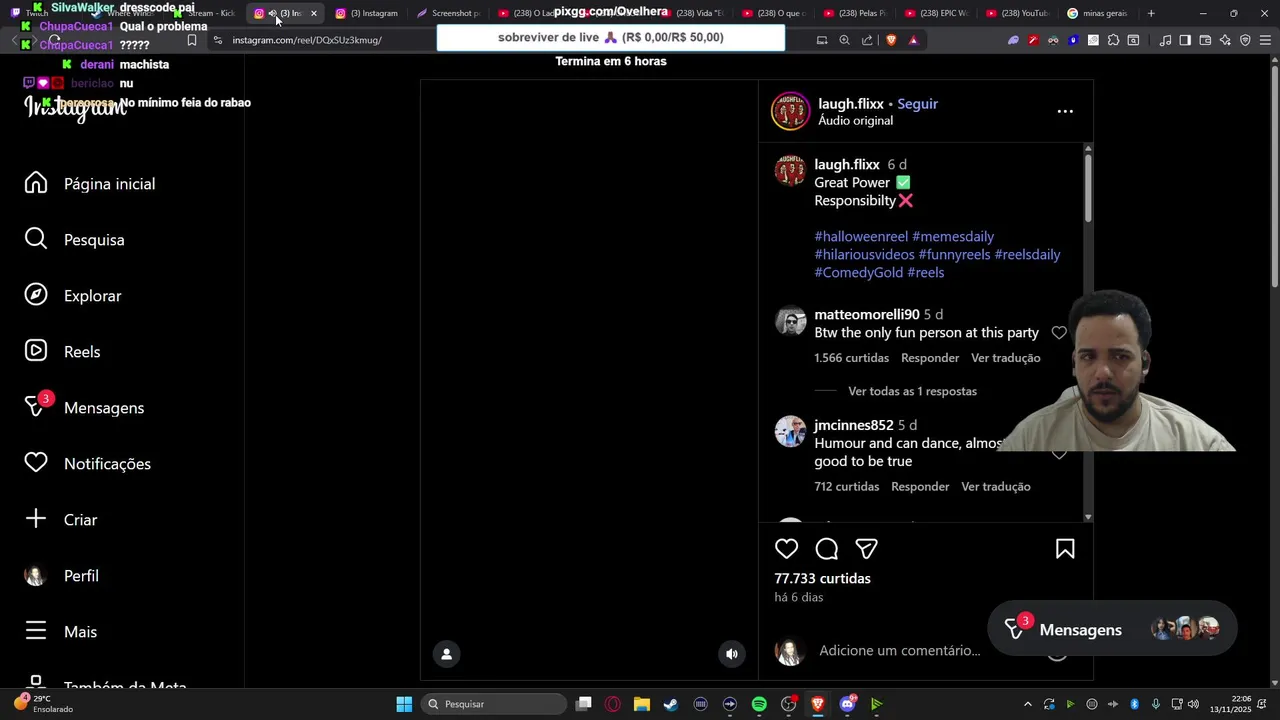Open Reels from the sidebar
Screen dimensions: 1280x720
(82, 352)
